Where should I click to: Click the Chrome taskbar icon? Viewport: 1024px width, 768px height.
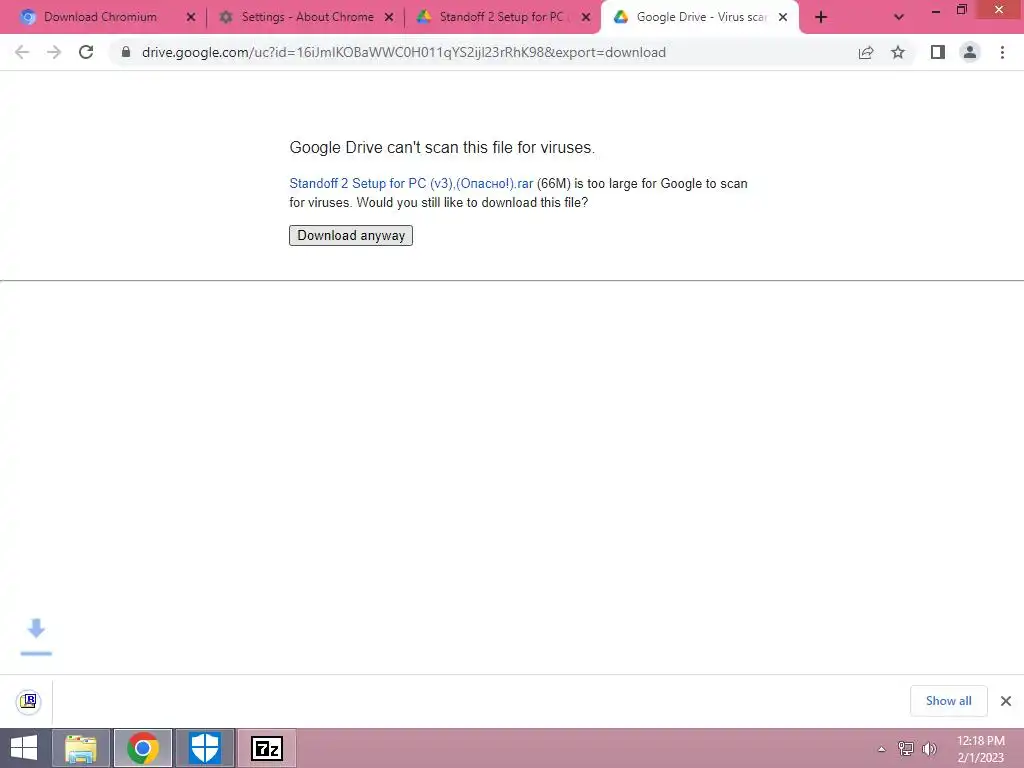pos(143,748)
